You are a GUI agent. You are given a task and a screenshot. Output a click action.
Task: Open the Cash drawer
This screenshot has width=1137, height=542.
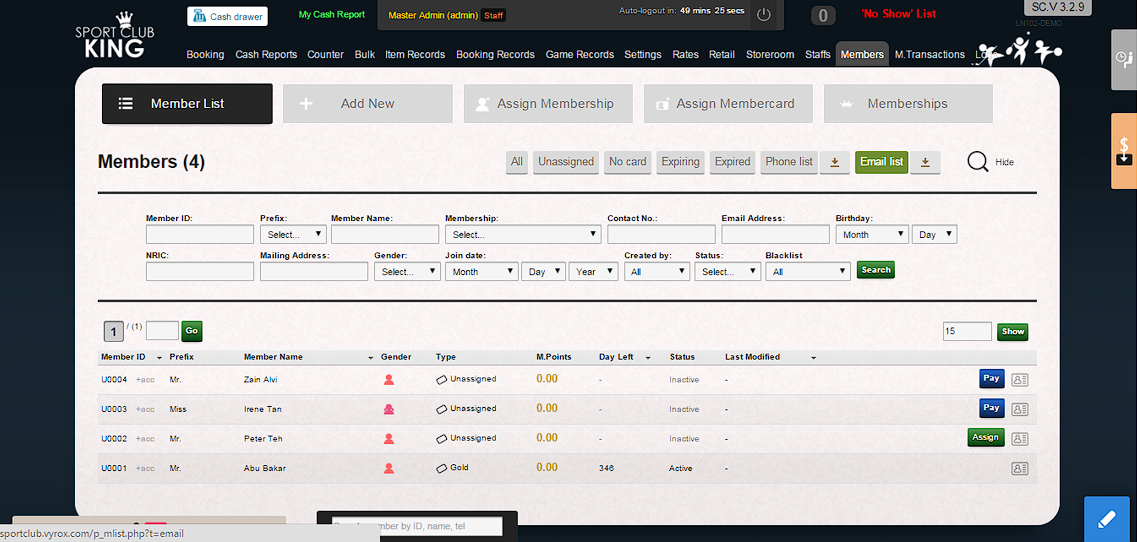[x=227, y=16]
